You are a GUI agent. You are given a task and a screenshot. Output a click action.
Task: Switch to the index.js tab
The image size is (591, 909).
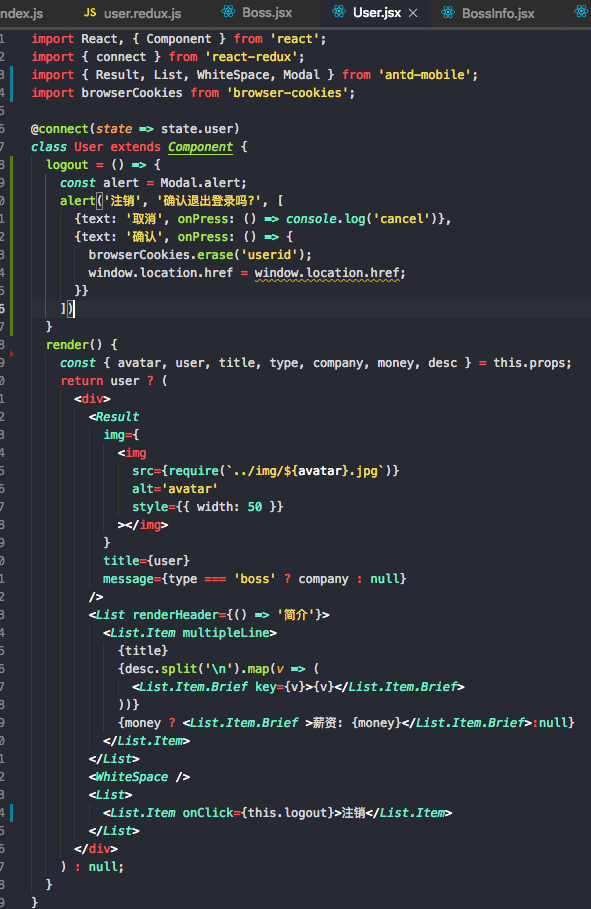pyautogui.click(x=21, y=13)
